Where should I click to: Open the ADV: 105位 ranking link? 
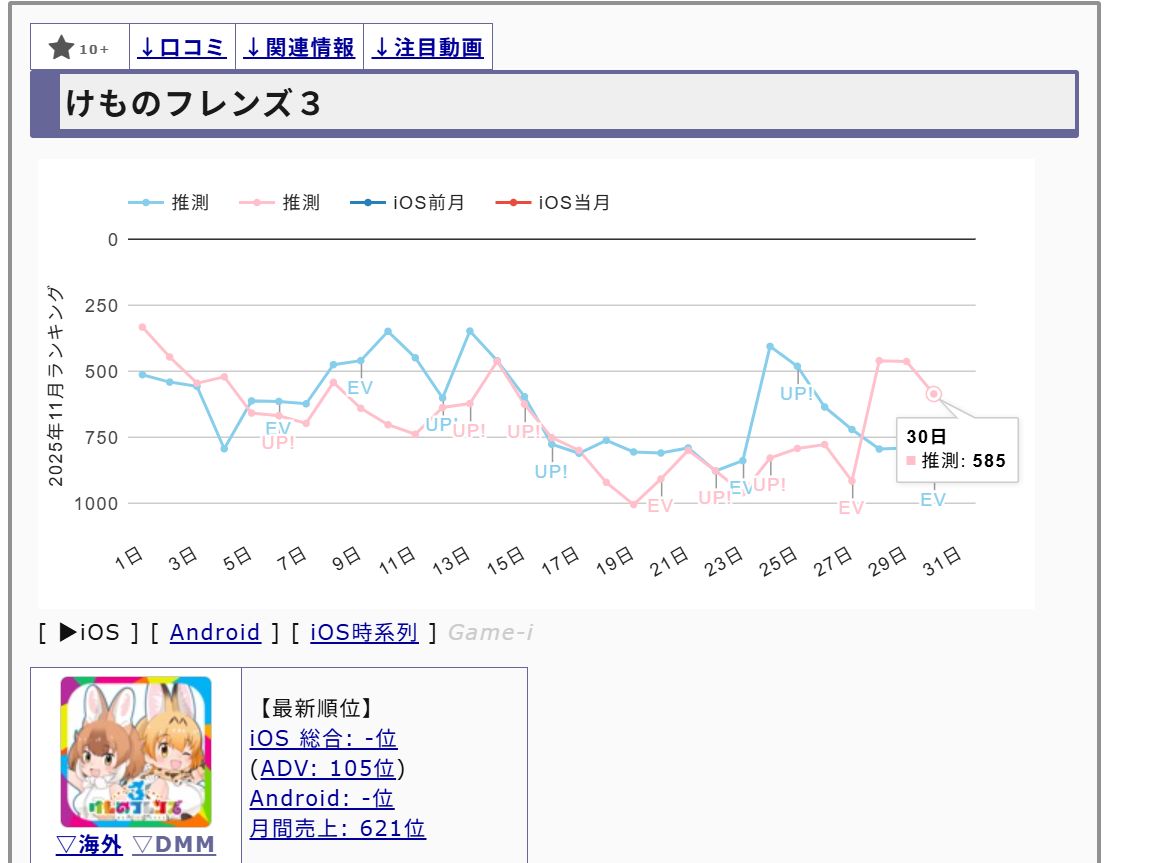(x=327, y=769)
